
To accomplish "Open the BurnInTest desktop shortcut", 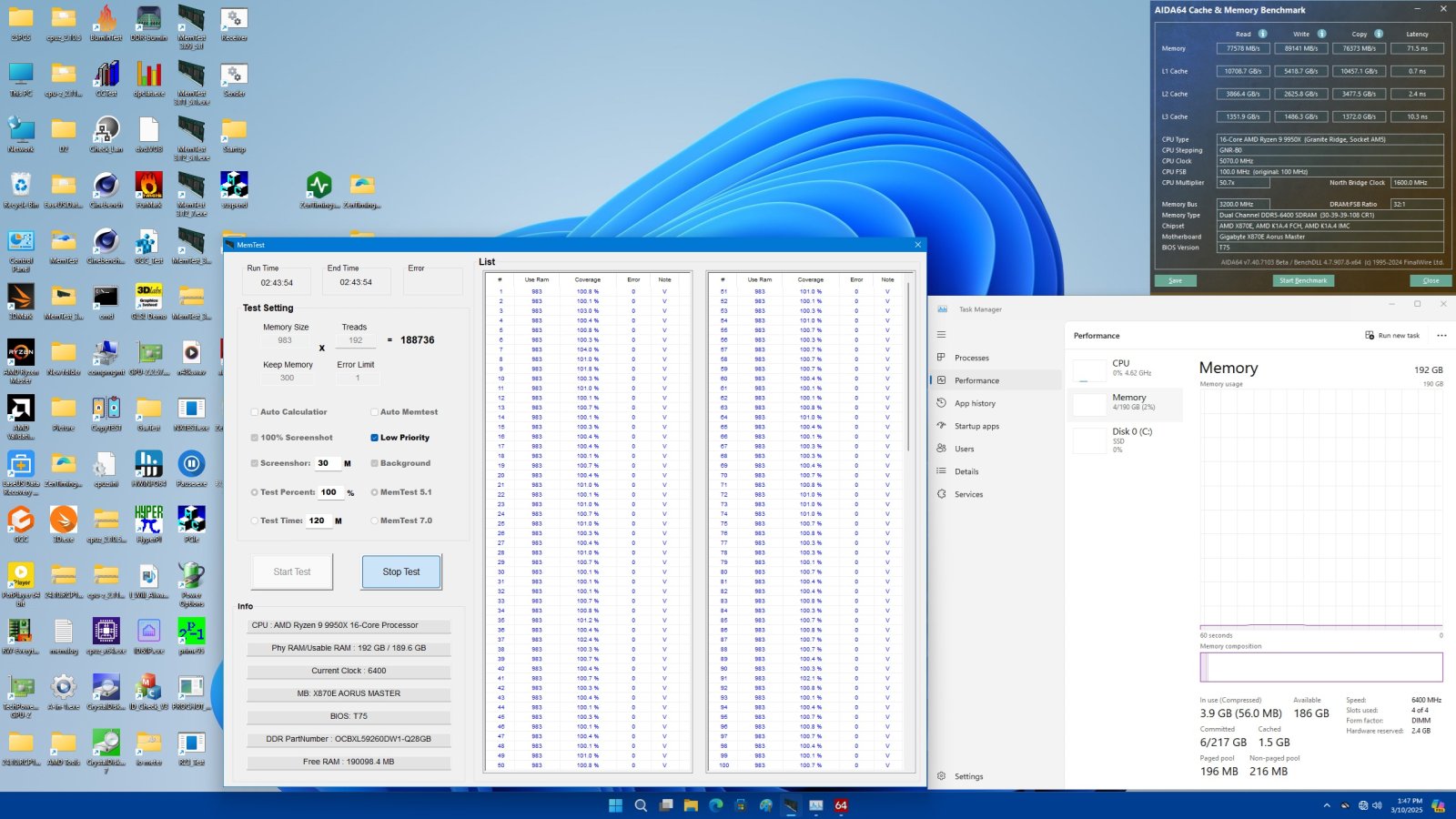I will pyautogui.click(x=106, y=25).
